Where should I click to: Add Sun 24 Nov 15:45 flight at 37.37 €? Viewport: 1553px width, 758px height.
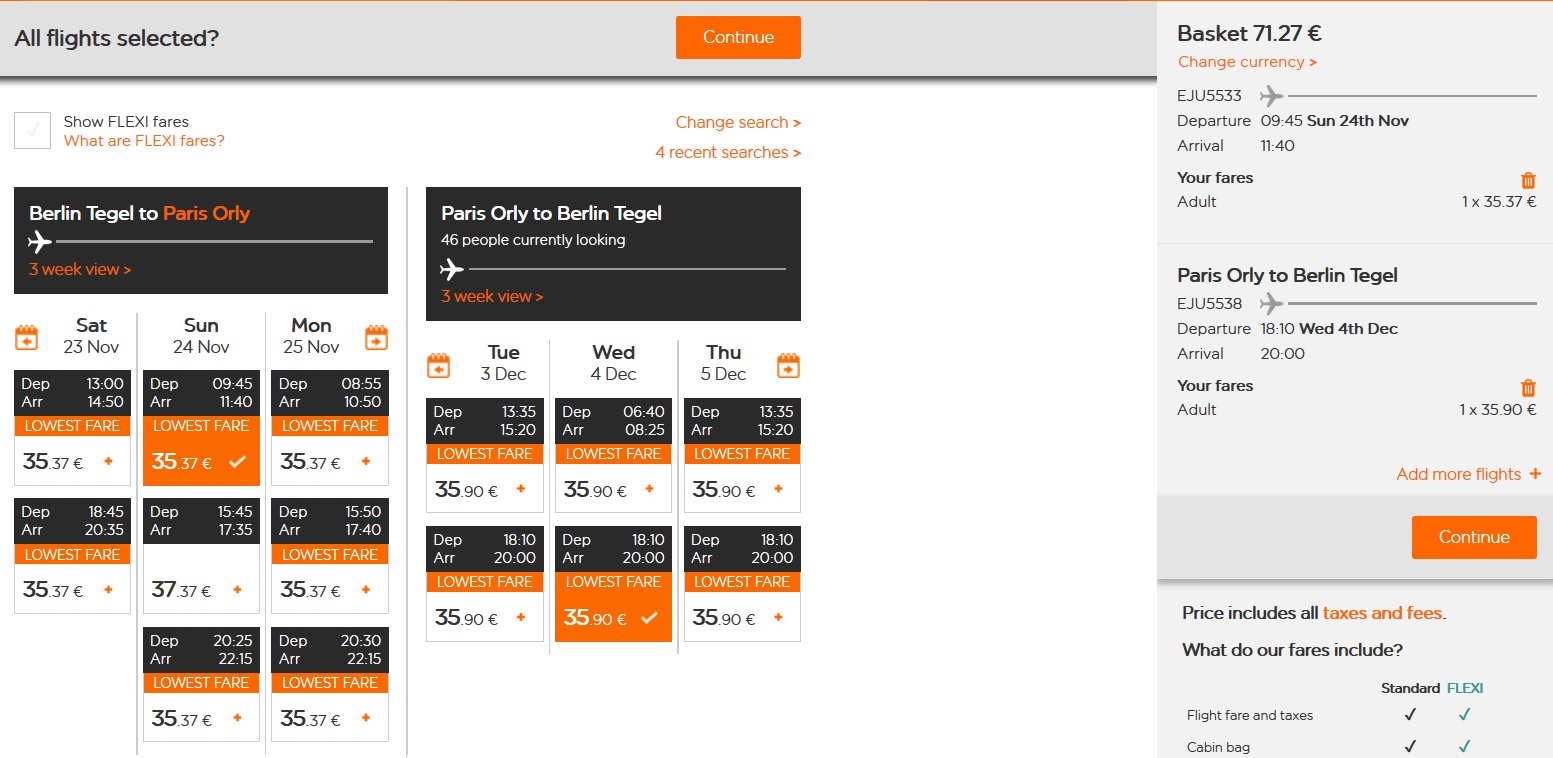point(237,590)
